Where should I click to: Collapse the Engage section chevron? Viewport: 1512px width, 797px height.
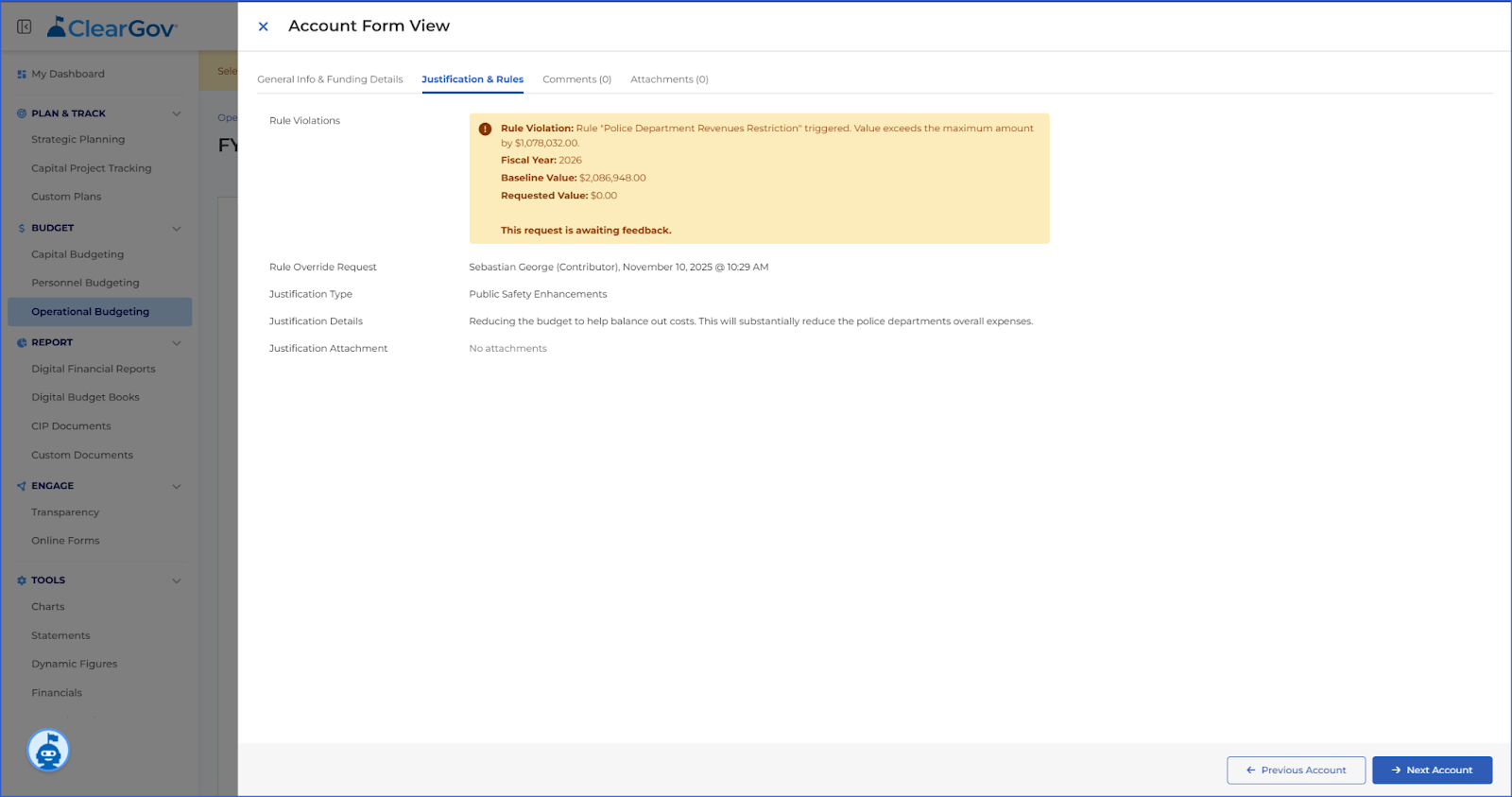tap(177, 486)
